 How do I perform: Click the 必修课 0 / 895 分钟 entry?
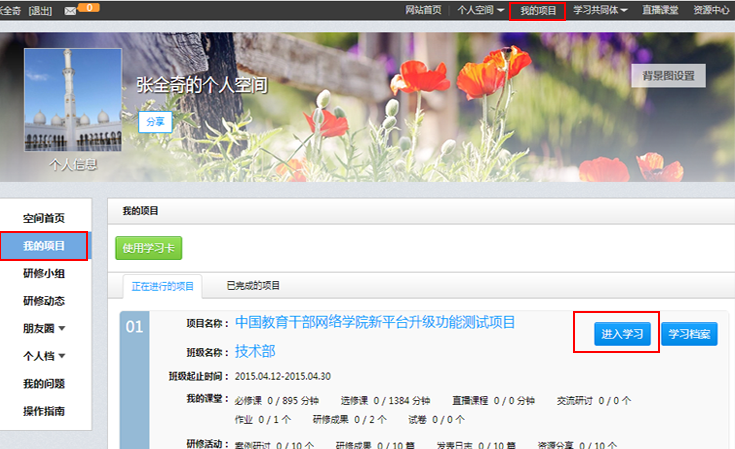(277, 401)
